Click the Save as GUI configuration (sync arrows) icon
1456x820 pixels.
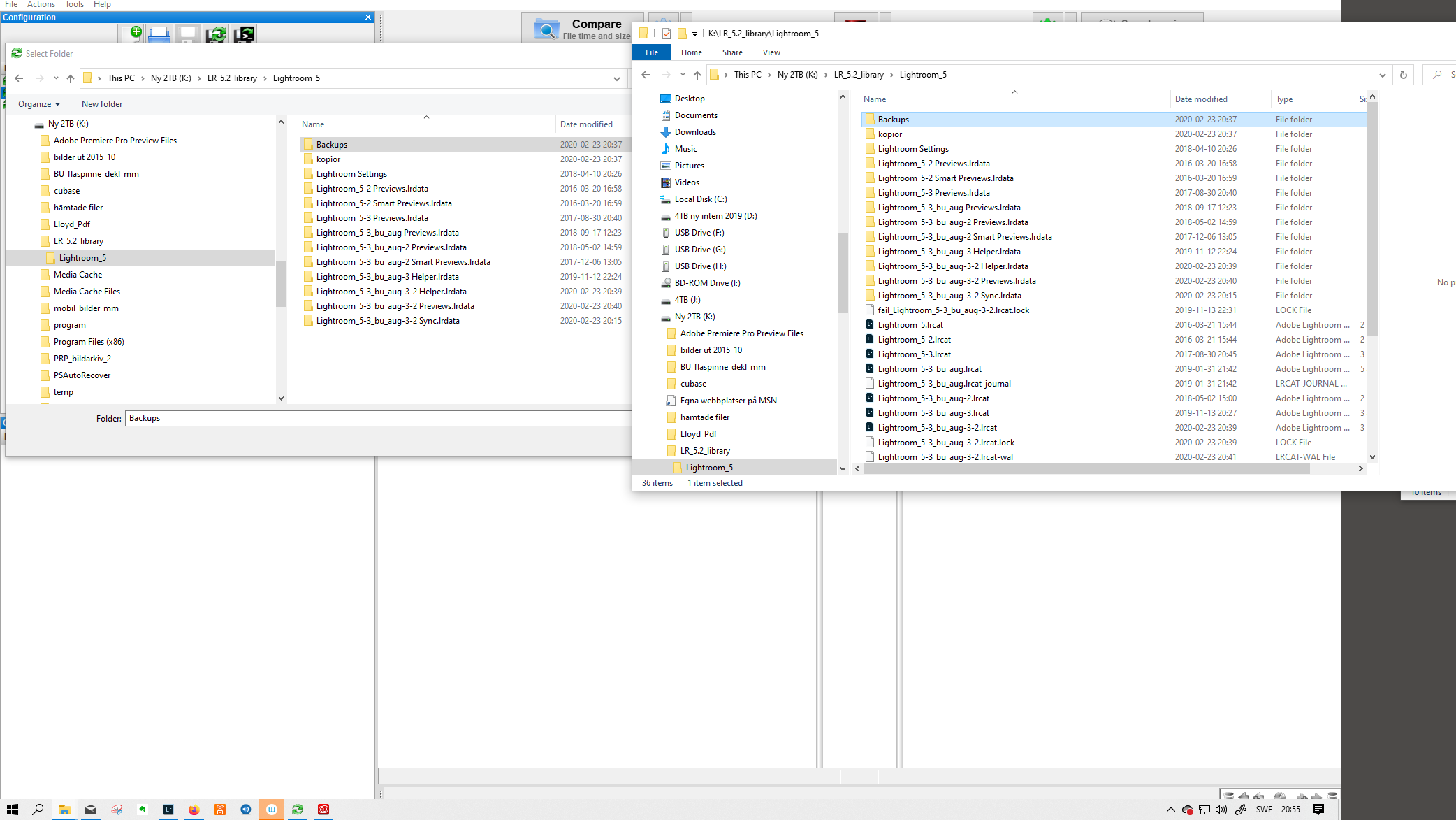[x=217, y=34]
